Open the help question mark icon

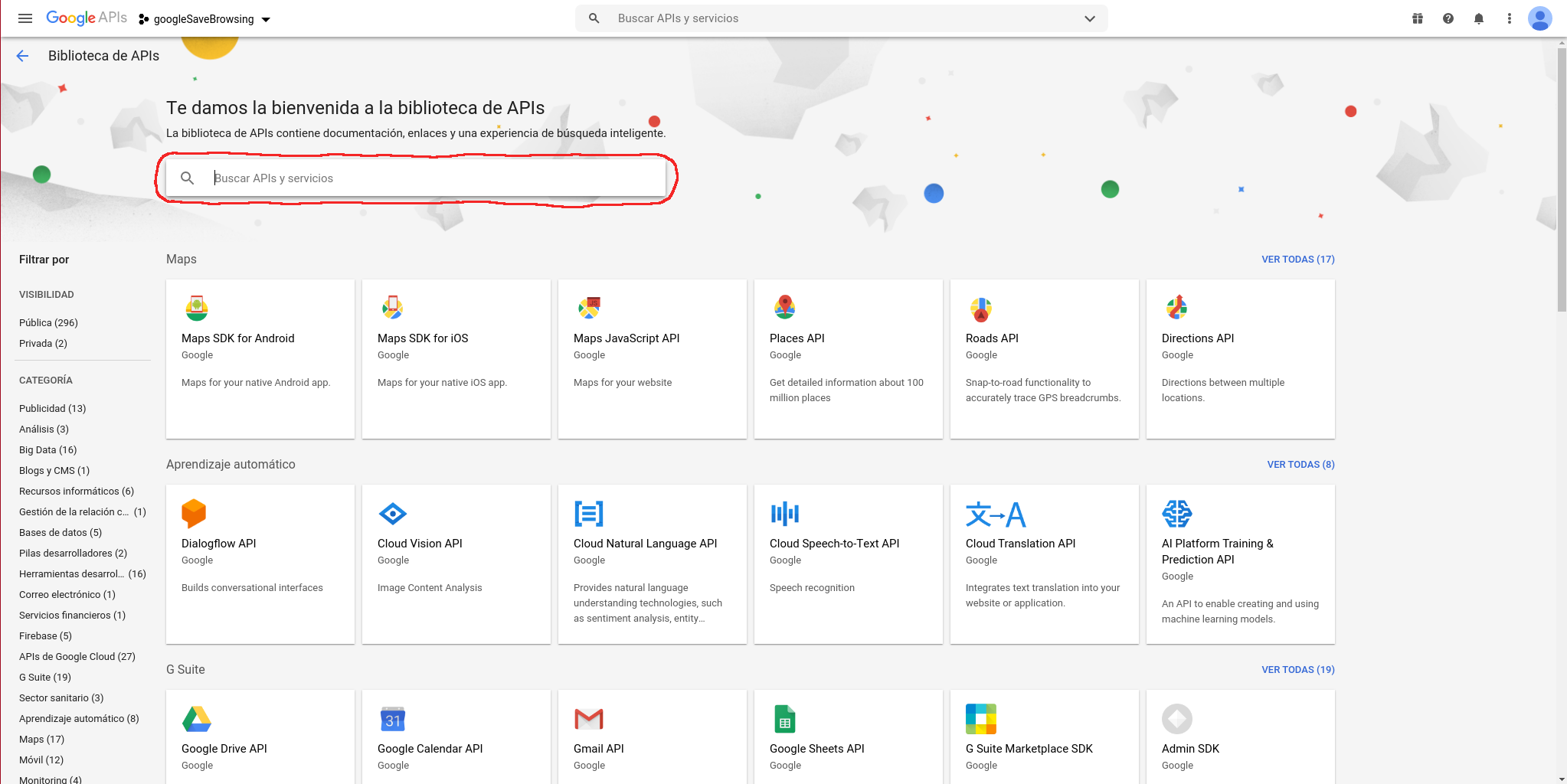coord(1448,18)
